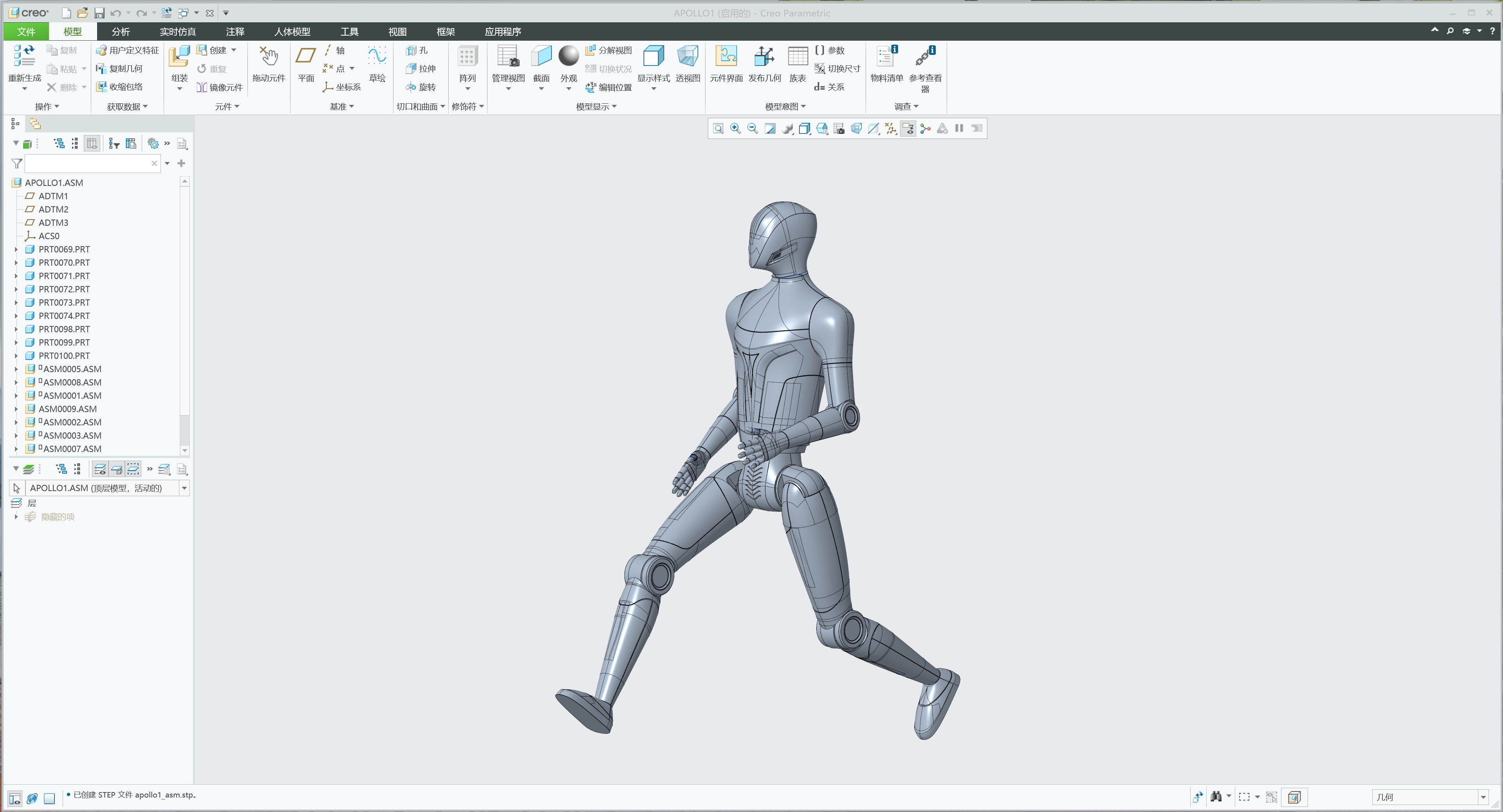The height and width of the screenshot is (812, 1503).
Task: Select the 物料清单 bill of materials icon
Action: [x=886, y=64]
